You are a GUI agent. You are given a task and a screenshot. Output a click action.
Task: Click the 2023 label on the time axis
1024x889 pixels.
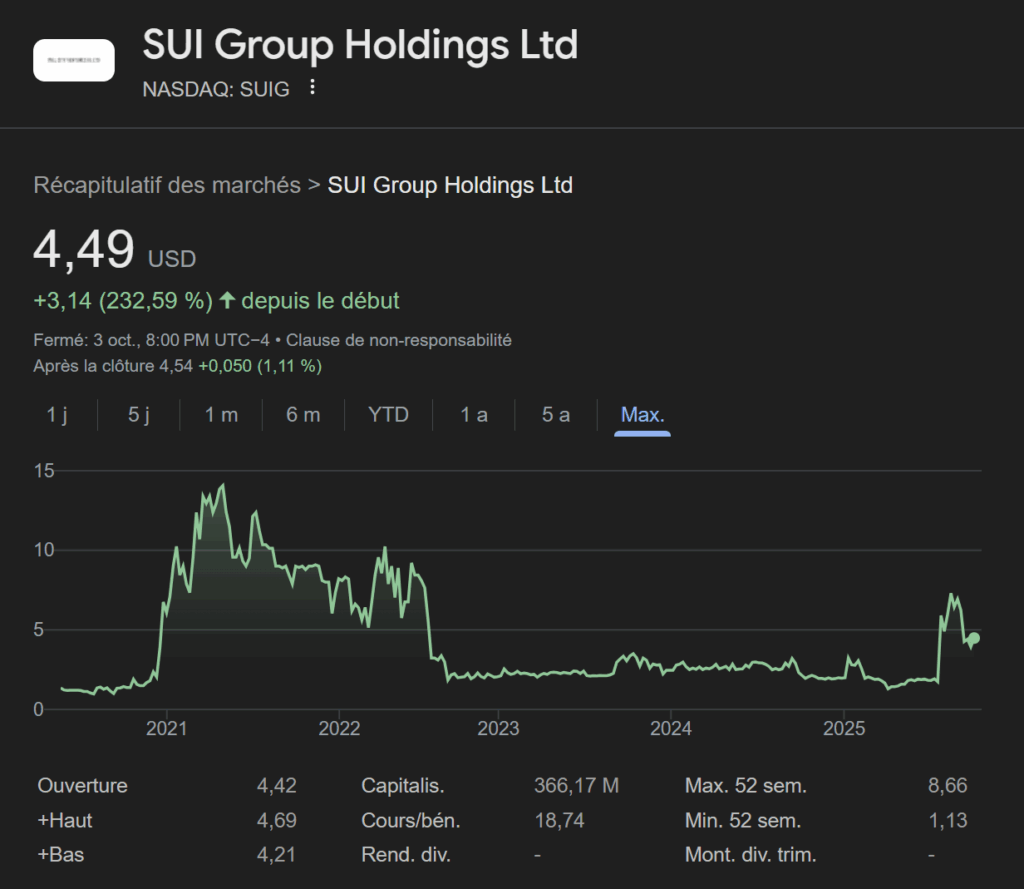point(498,727)
